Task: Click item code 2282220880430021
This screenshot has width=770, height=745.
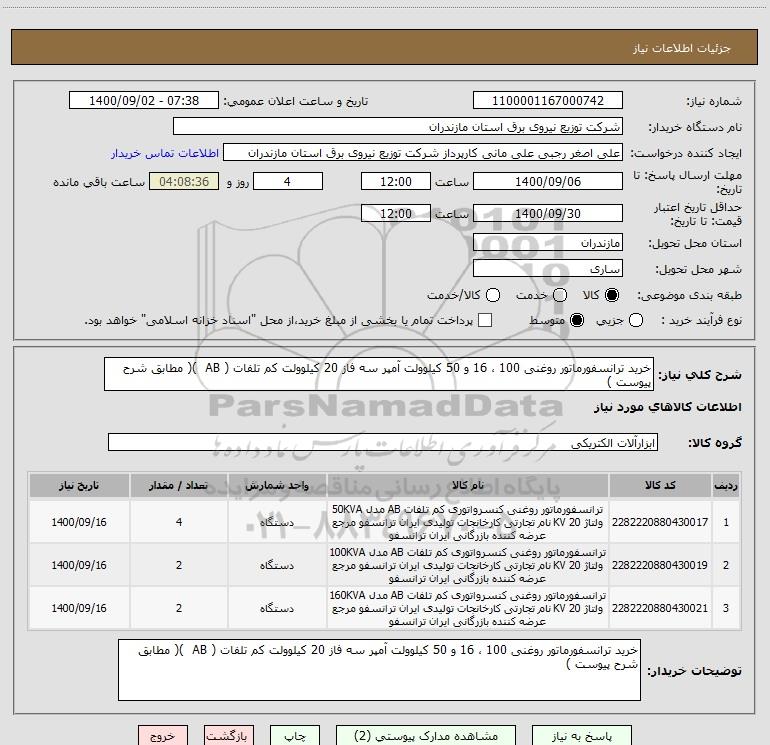Action: [660, 608]
